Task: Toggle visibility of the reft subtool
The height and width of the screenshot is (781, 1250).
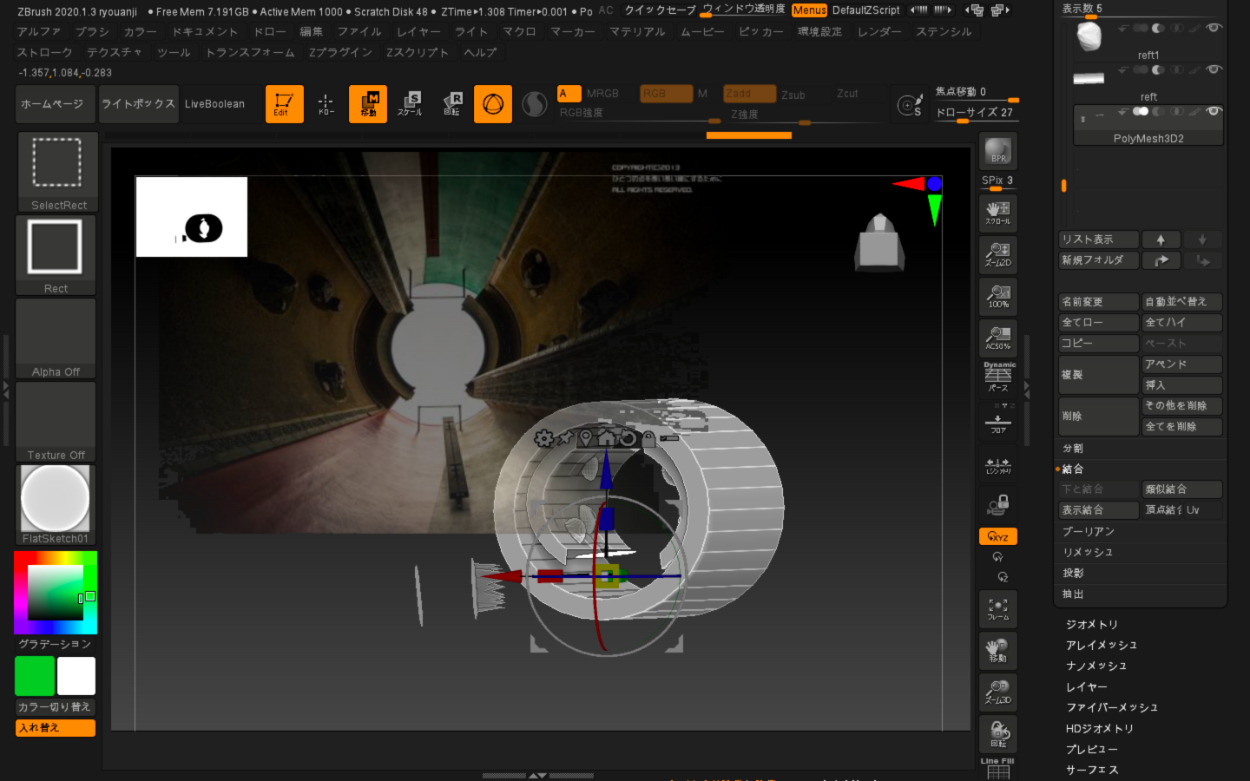Action: tap(1213, 70)
